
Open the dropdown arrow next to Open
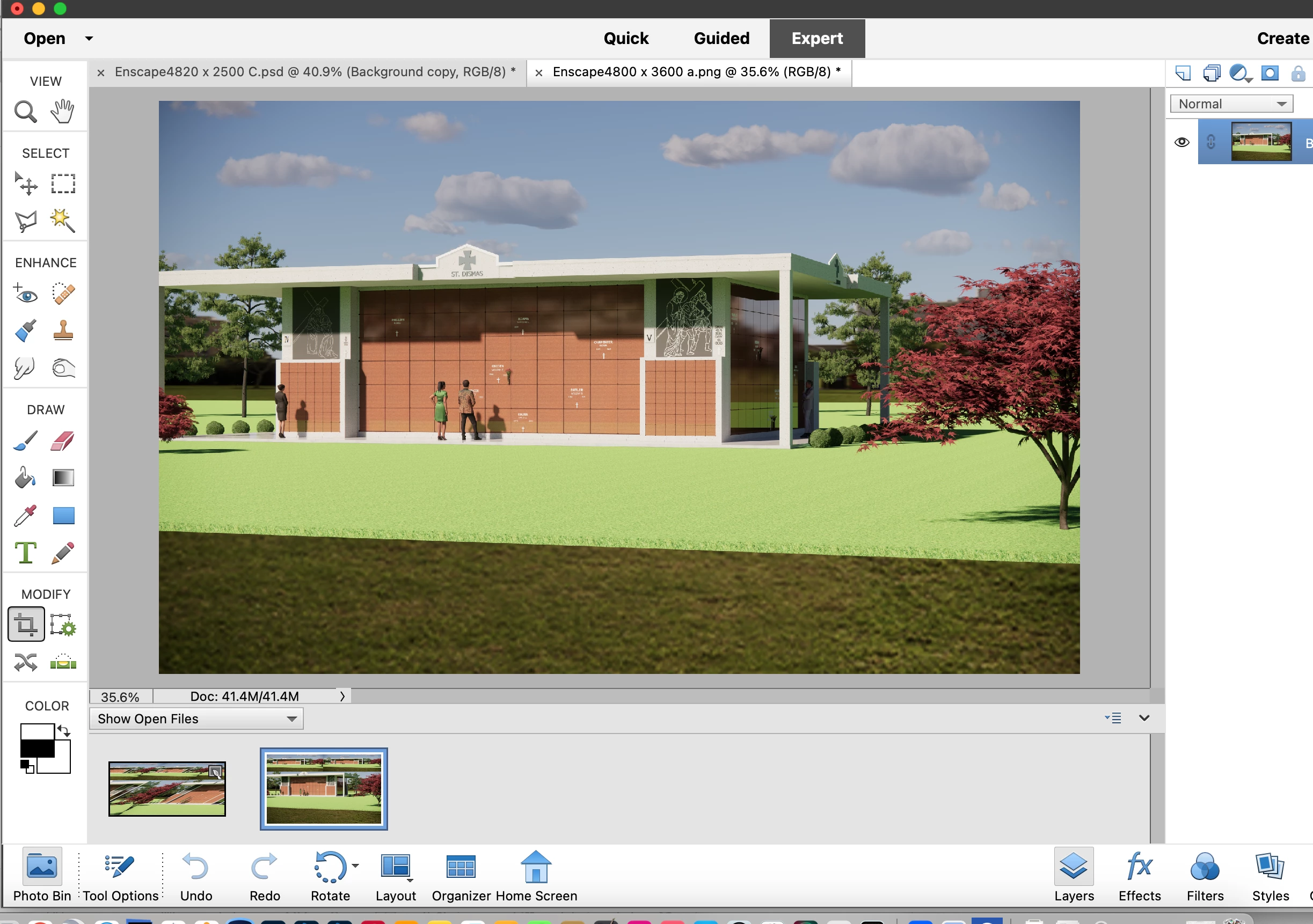point(89,39)
